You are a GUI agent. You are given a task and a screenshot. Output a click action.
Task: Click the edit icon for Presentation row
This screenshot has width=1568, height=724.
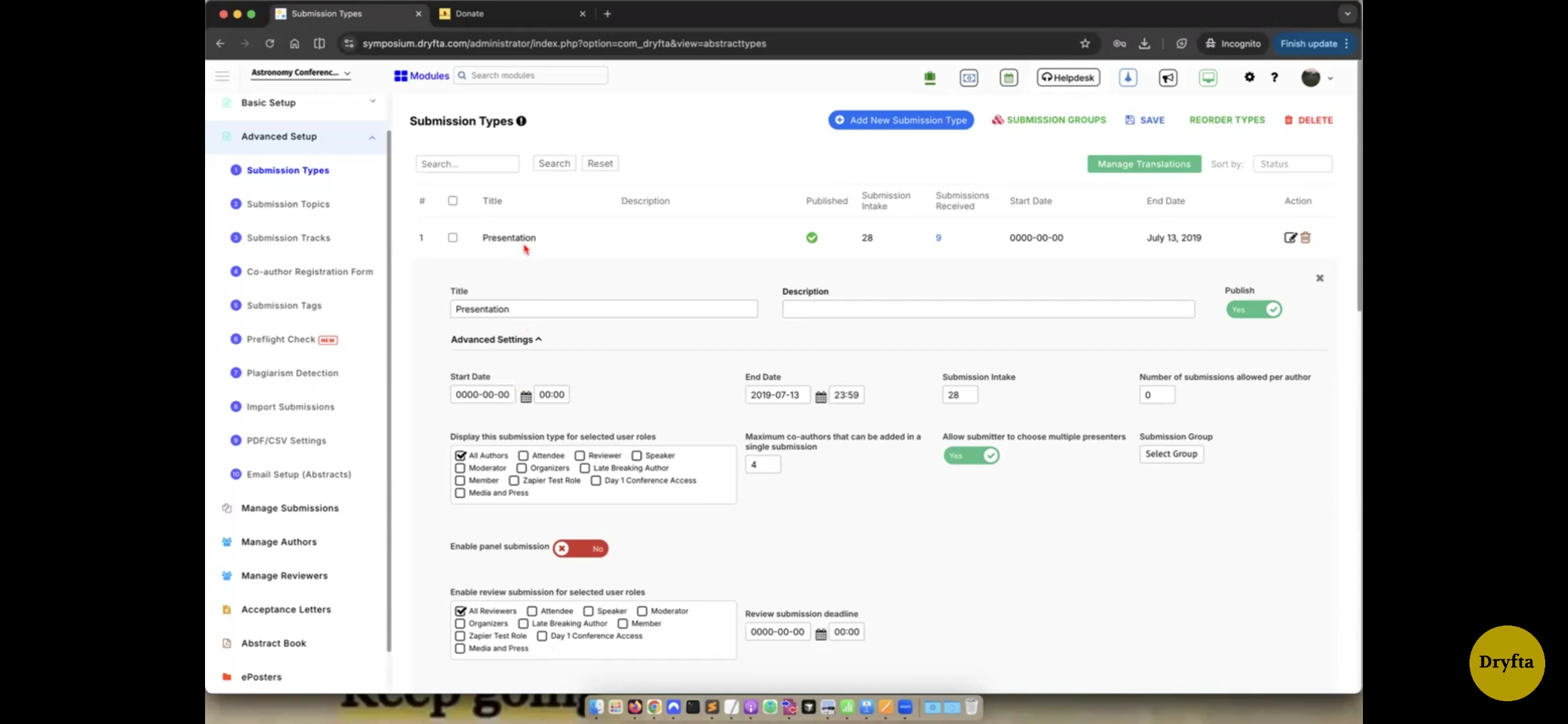(x=1289, y=237)
